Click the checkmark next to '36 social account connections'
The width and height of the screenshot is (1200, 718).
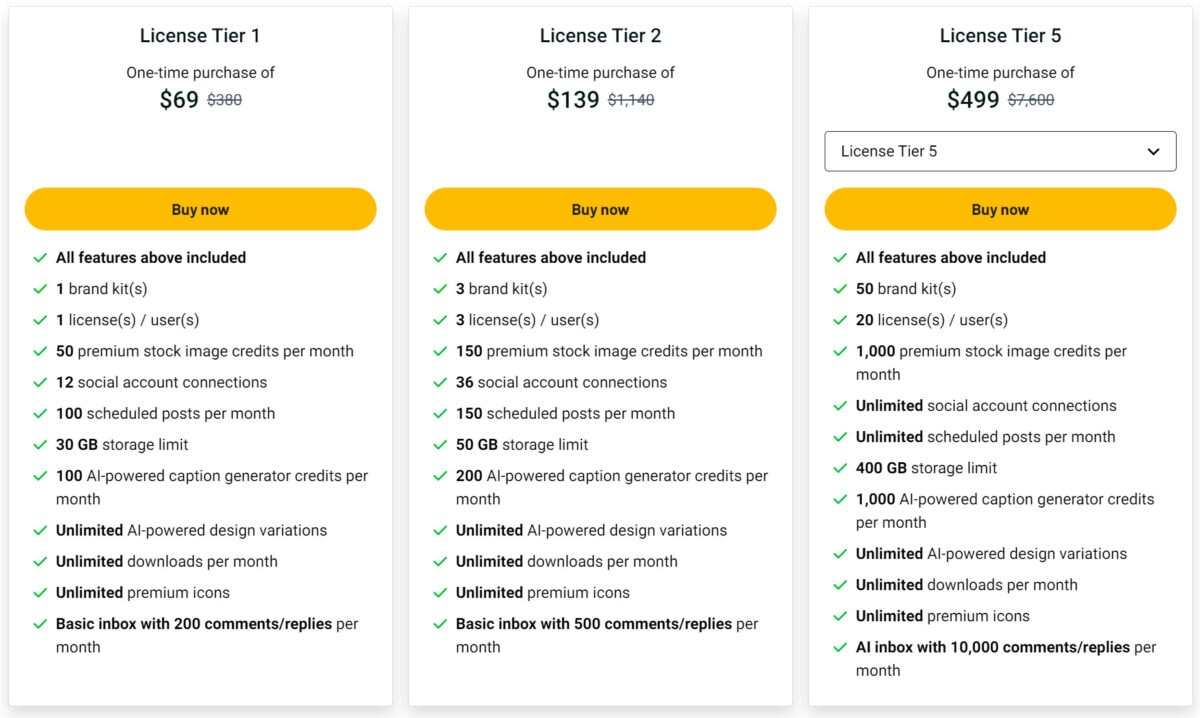click(441, 382)
